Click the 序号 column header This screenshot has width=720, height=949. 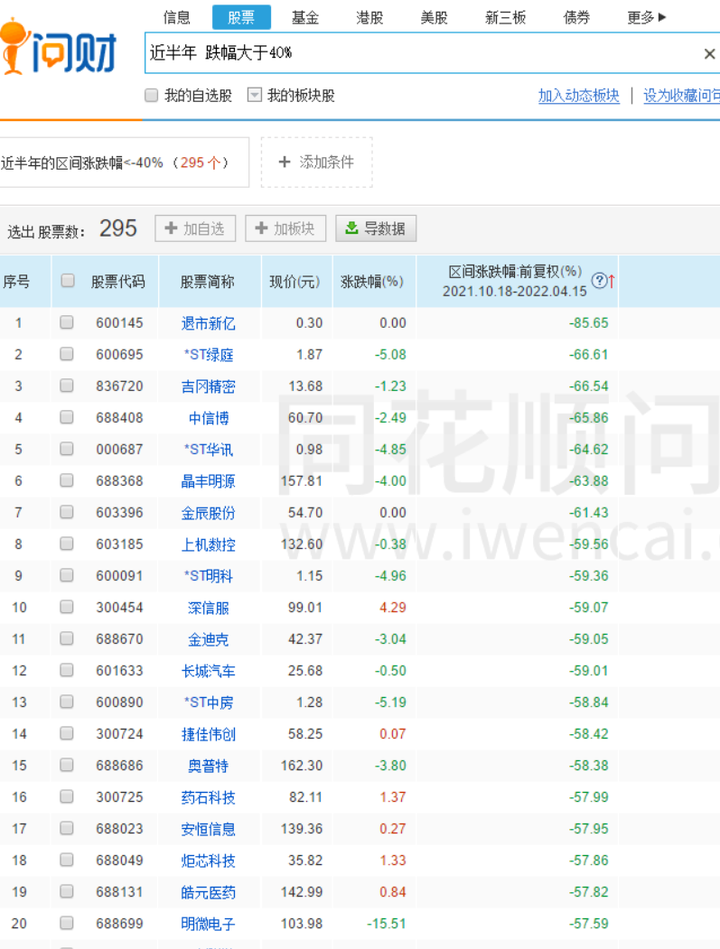(16, 281)
